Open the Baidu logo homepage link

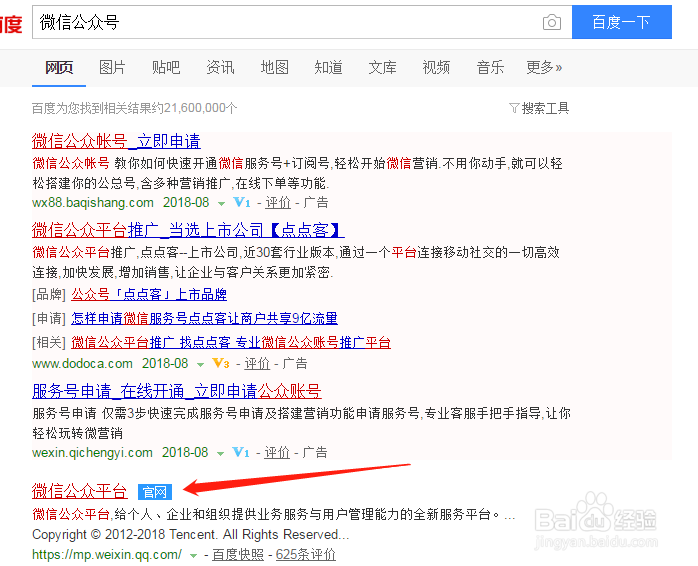click(10, 24)
